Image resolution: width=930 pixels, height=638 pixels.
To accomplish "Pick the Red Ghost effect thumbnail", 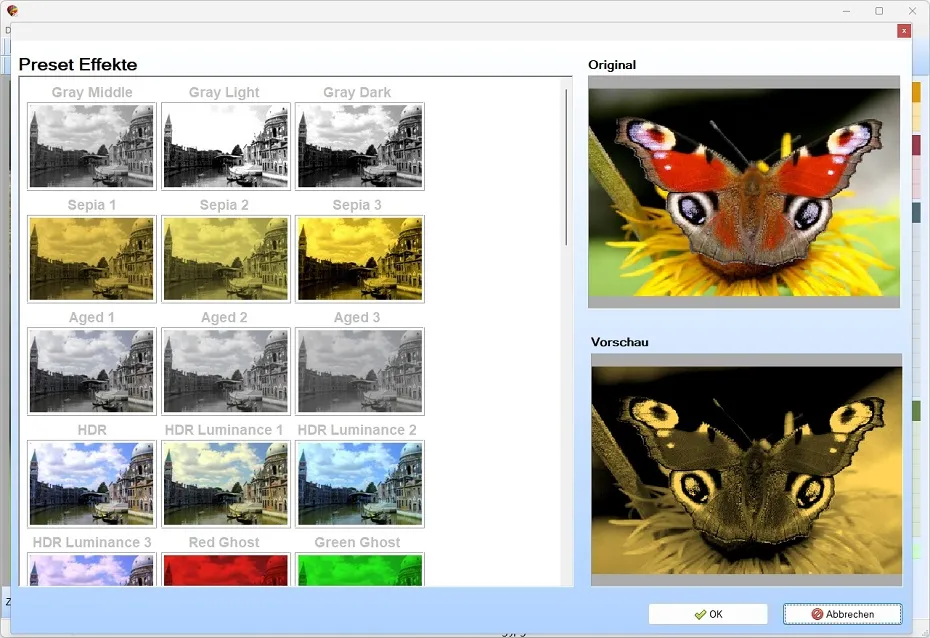I will click(x=226, y=569).
